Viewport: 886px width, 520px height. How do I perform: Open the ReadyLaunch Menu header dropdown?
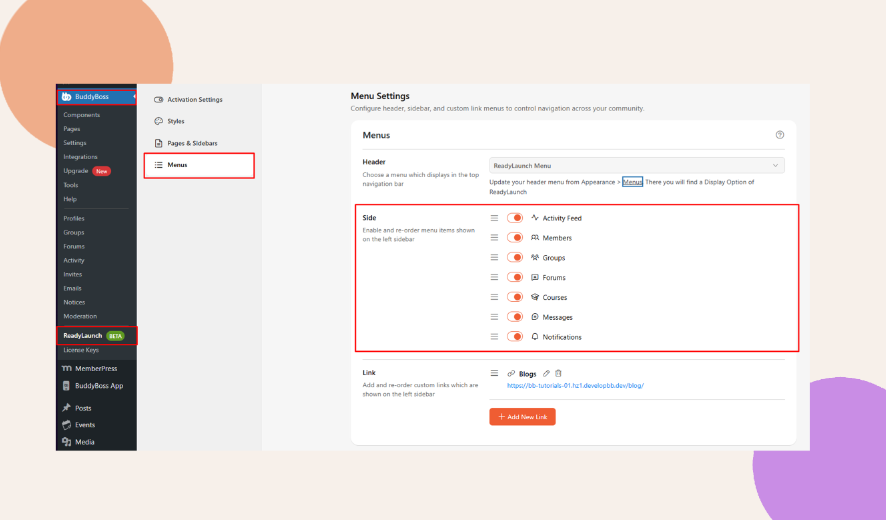[x=636, y=165]
